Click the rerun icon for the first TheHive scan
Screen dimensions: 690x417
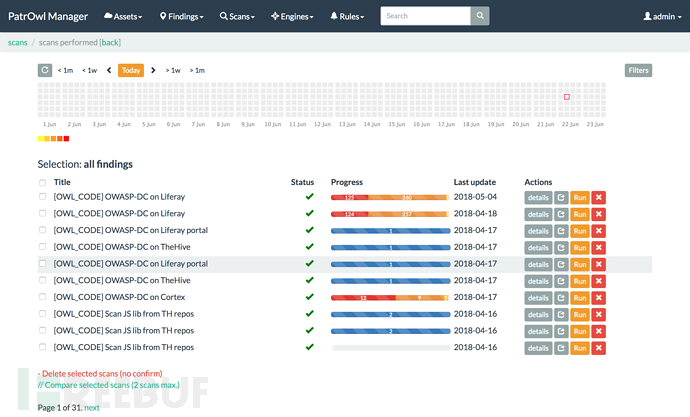561,248
